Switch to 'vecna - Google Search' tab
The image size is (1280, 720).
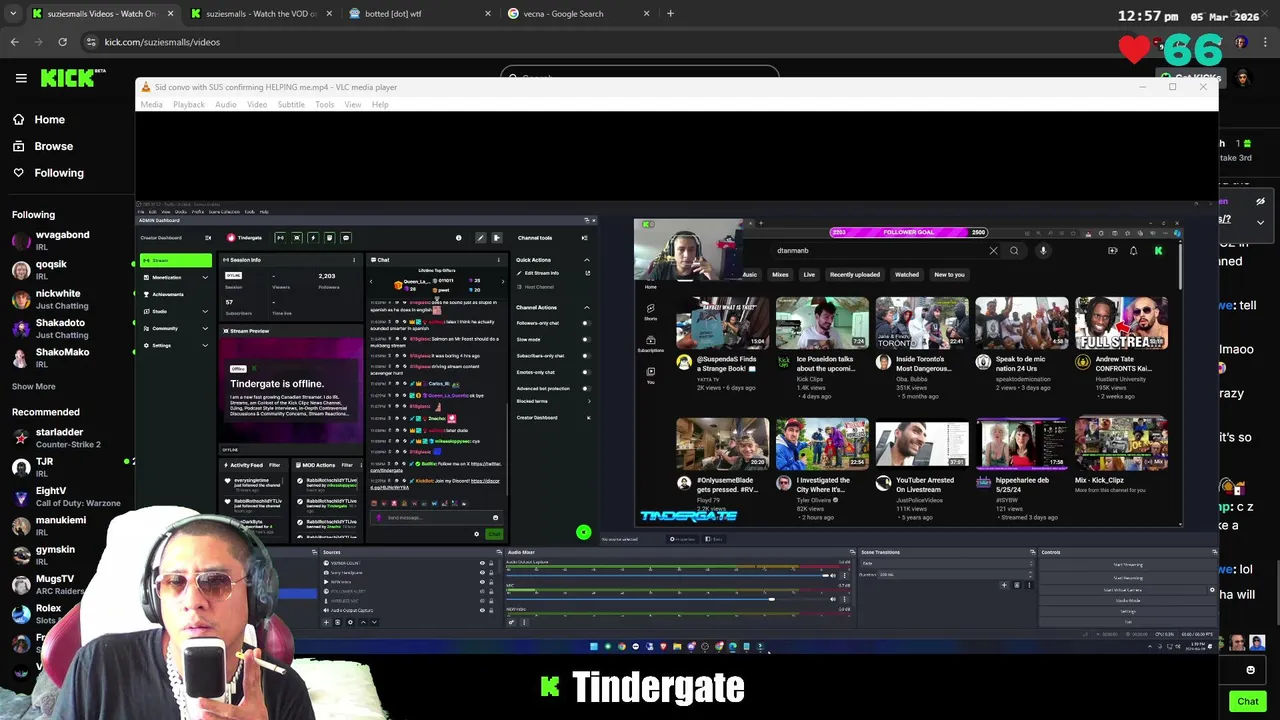(x=578, y=14)
